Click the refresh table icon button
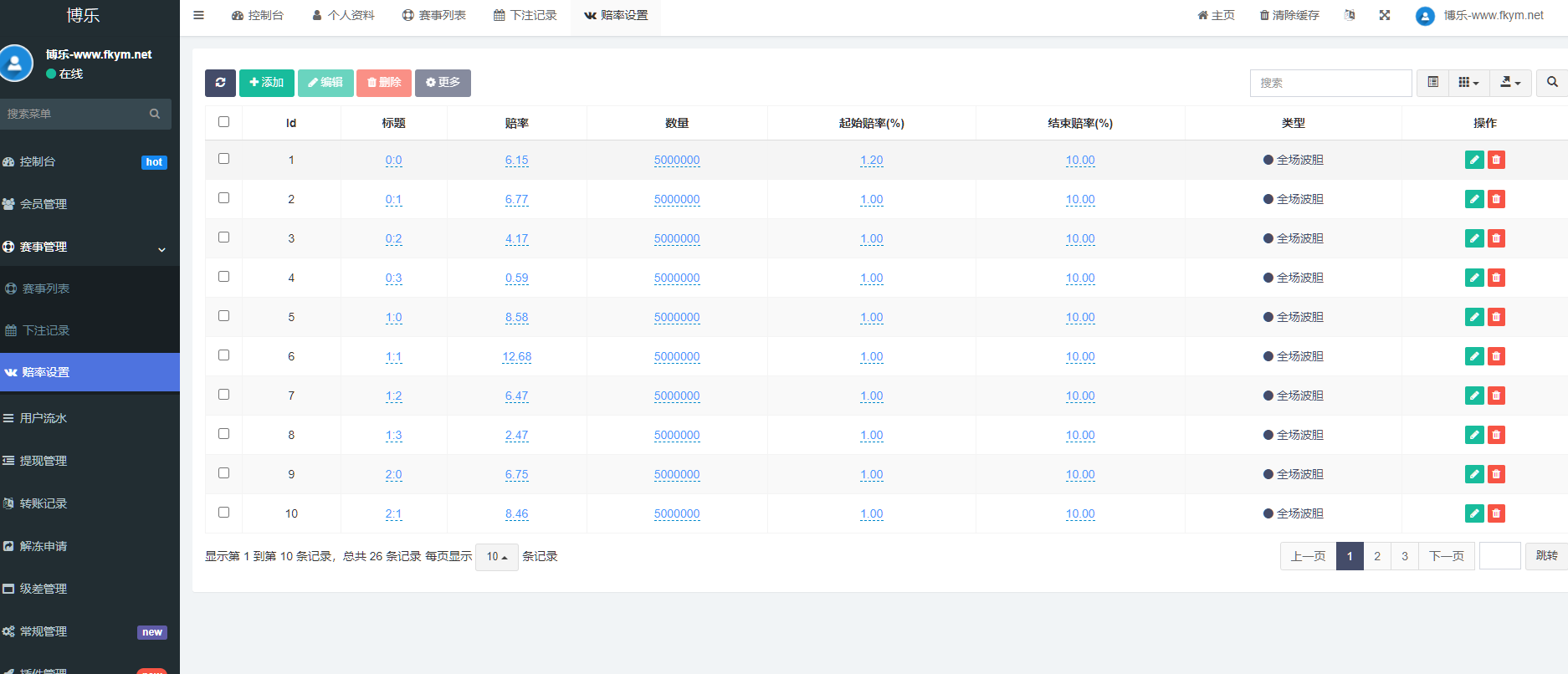 pyautogui.click(x=220, y=83)
